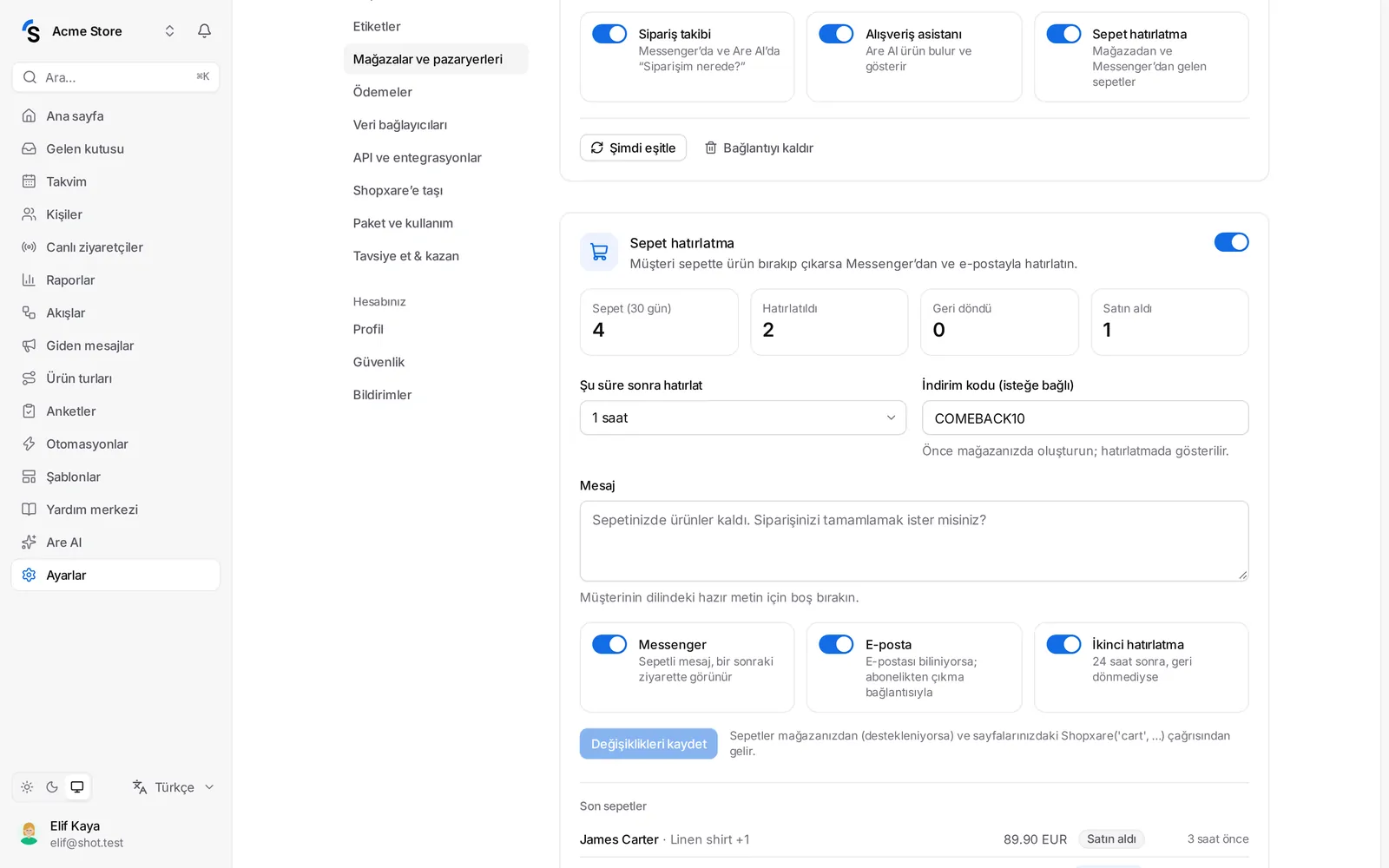Toggle the E-posta reminder channel
Image resolution: width=1389 pixels, height=868 pixels.
click(x=836, y=644)
